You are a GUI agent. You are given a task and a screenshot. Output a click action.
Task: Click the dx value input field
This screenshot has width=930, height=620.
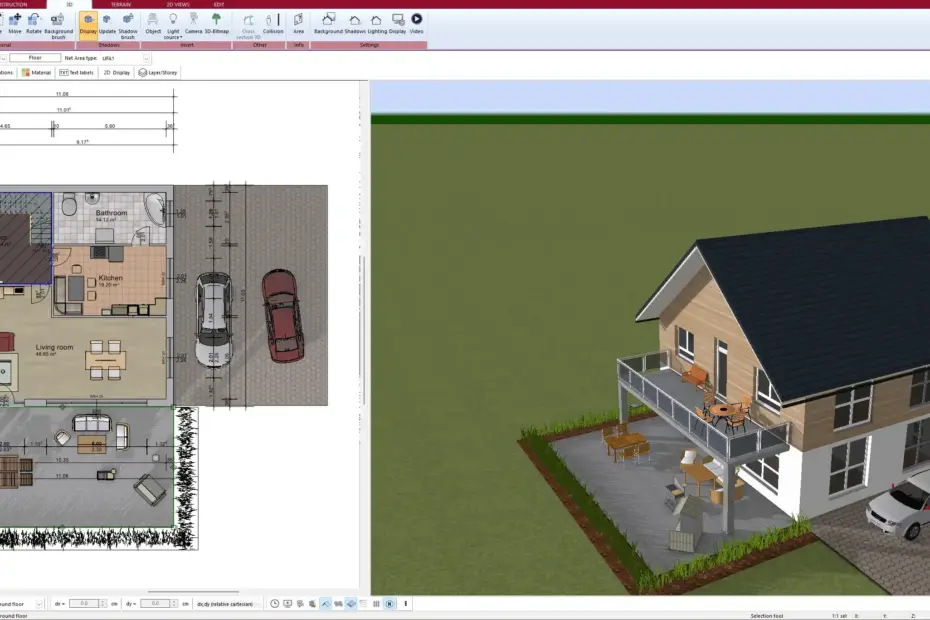(x=83, y=604)
